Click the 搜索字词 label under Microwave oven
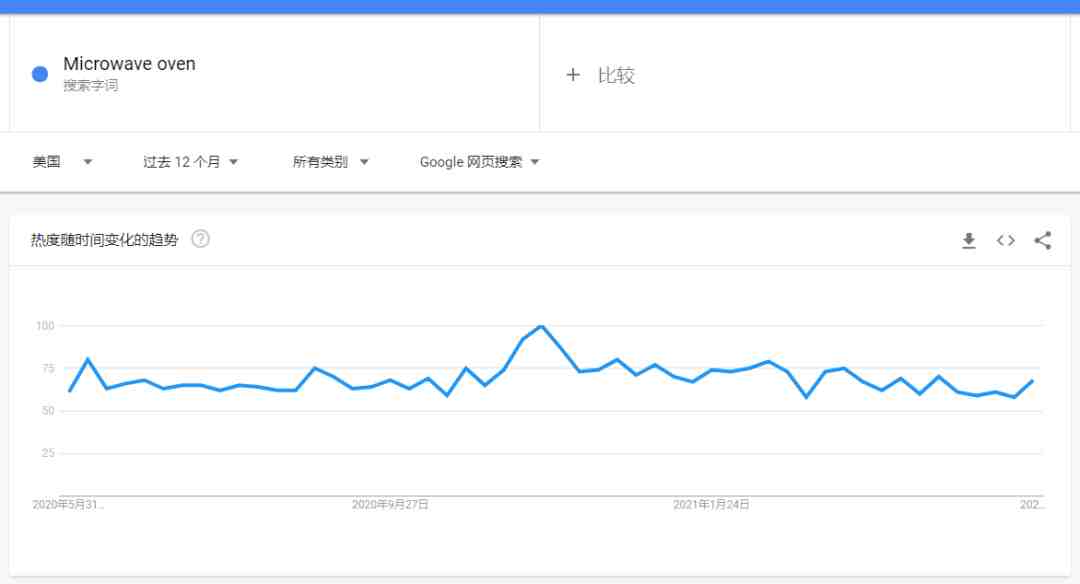 point(90,85)
